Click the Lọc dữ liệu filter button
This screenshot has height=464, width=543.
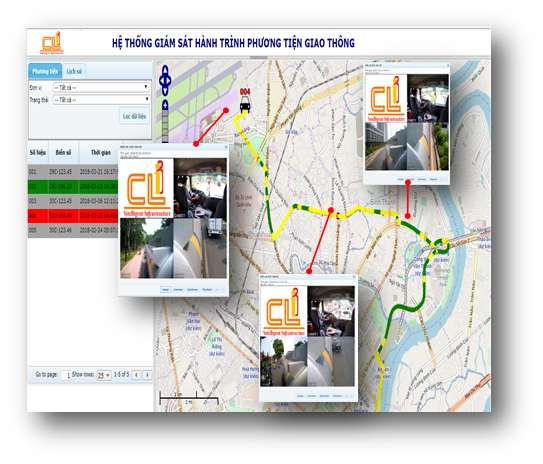134,116
